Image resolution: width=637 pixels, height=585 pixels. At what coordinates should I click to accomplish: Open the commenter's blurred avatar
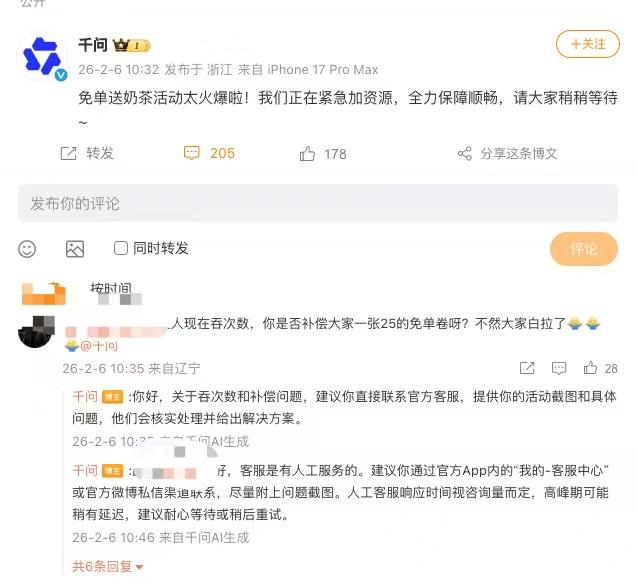(x=36, y=332)
